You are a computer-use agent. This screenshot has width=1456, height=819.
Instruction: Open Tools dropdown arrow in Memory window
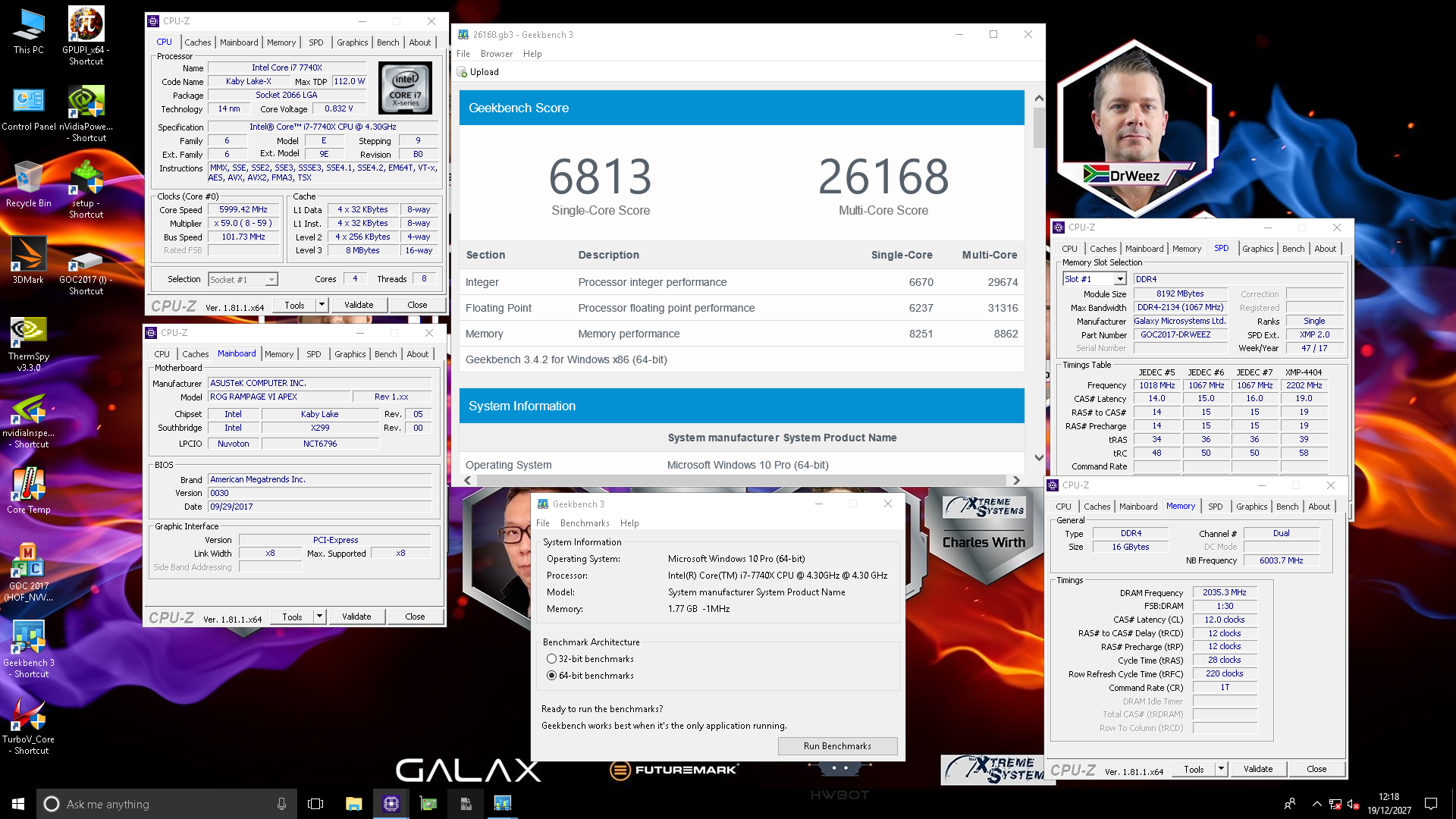(x=1221, y=769)
